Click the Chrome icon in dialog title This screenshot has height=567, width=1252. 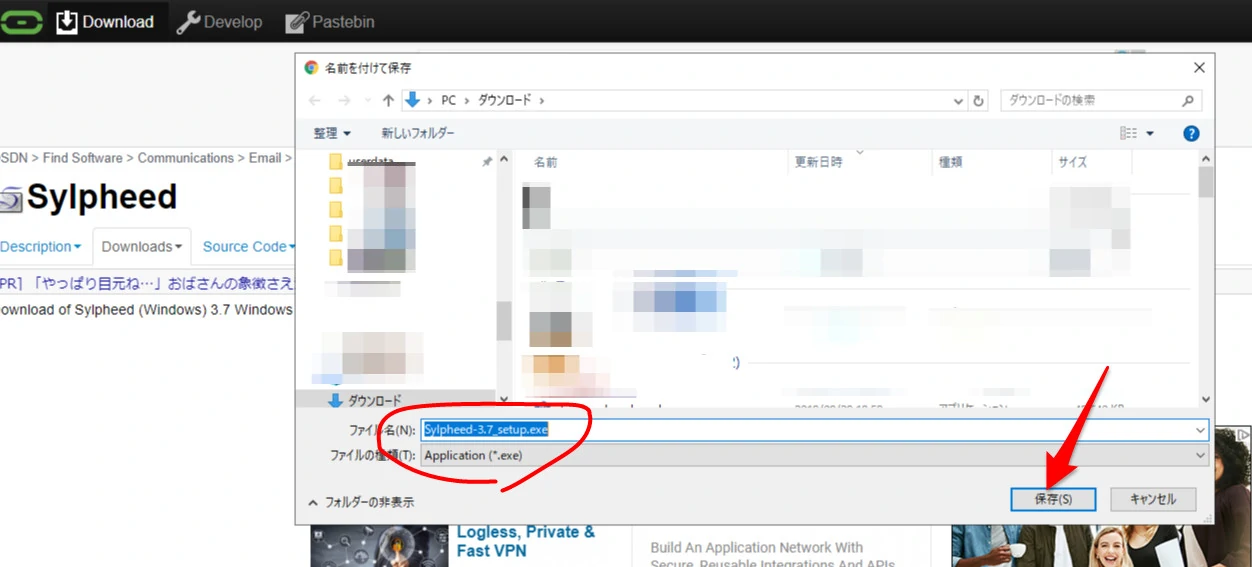[x=311, y=68]
